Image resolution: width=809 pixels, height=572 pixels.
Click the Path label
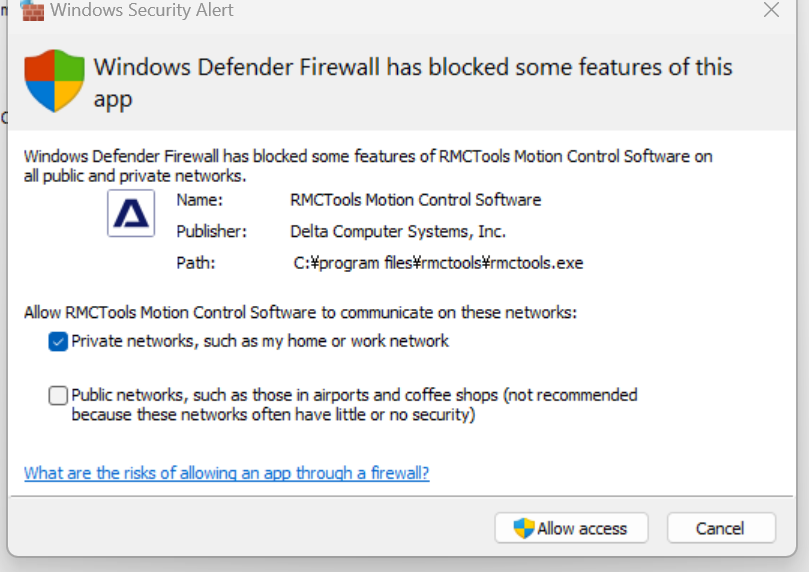196,263
